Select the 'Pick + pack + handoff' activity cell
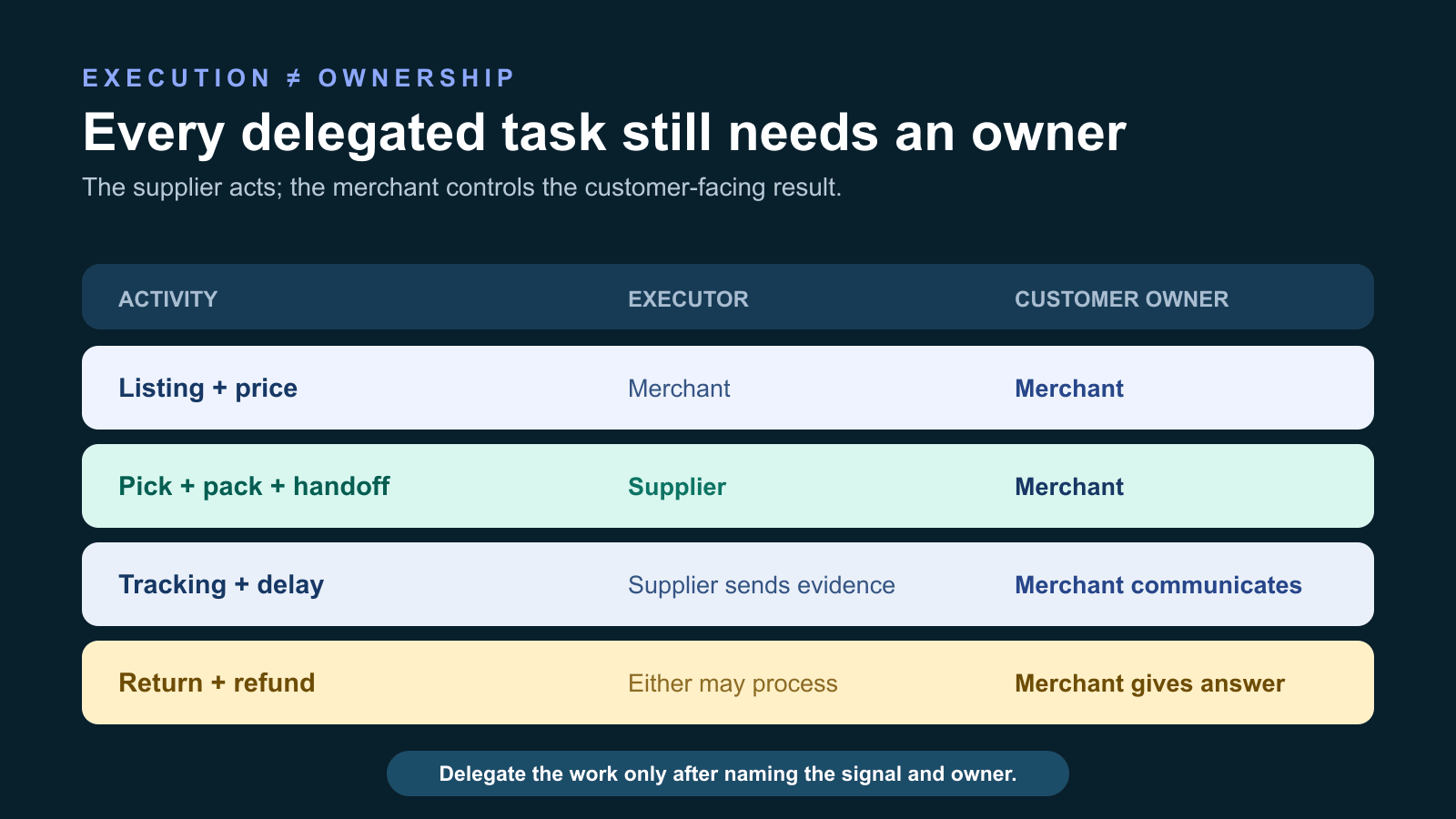 pyautogui.click(x=254, y=486)
